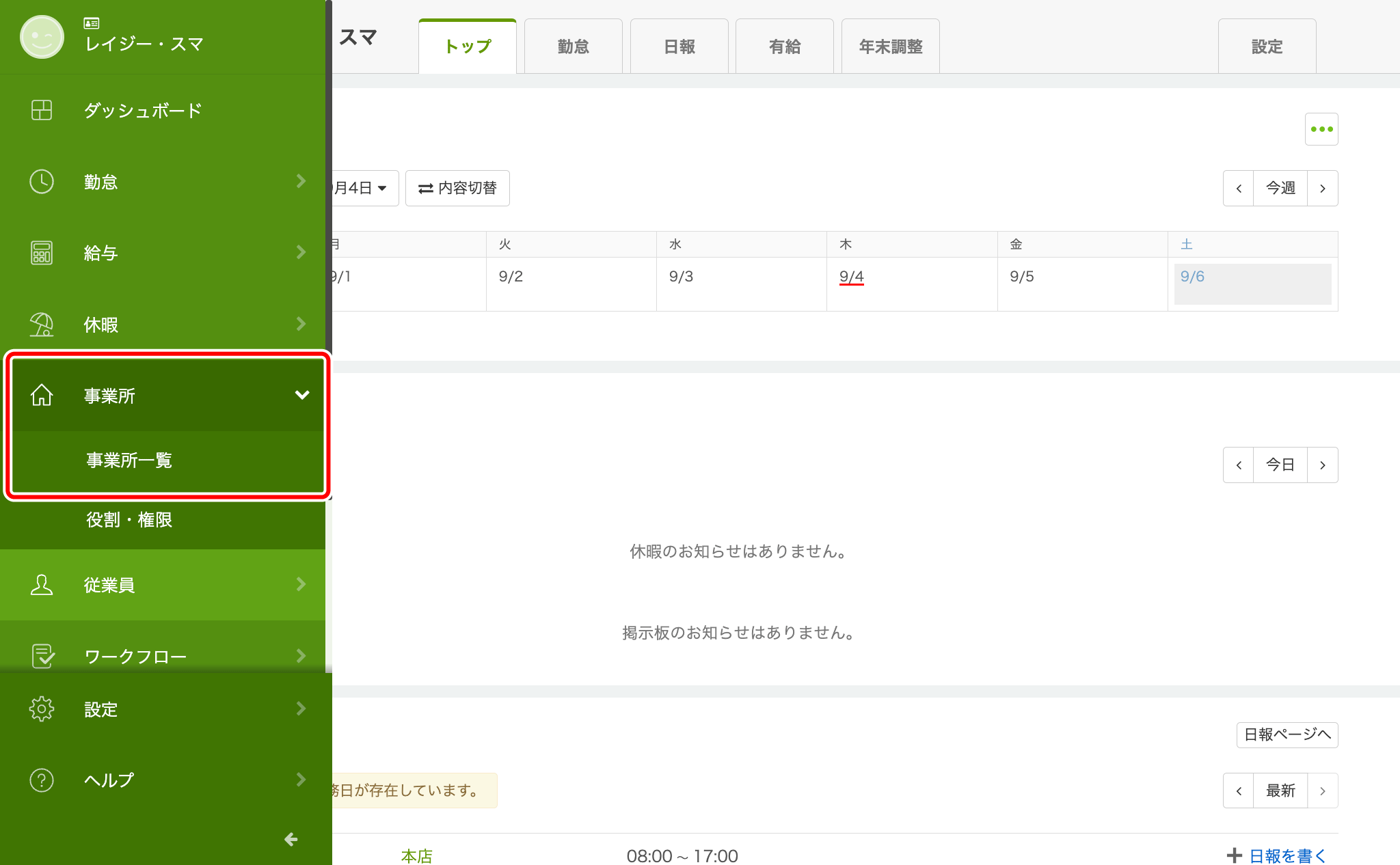Open the date dropdown showing 月4日
The height and width of the screenshot is (865, 1400).
(364, 188)
